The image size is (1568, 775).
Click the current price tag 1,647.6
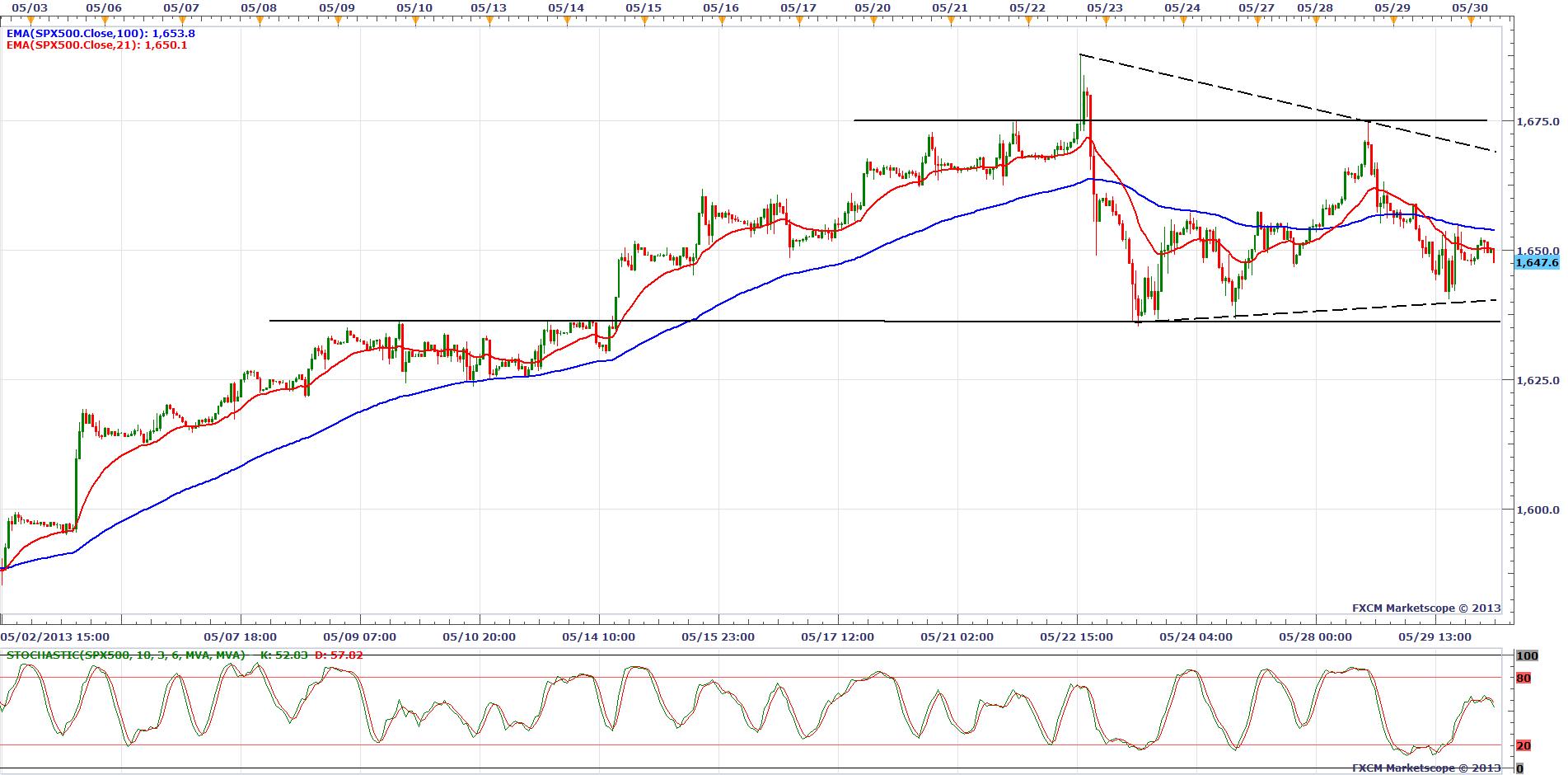coord(1537,263)
